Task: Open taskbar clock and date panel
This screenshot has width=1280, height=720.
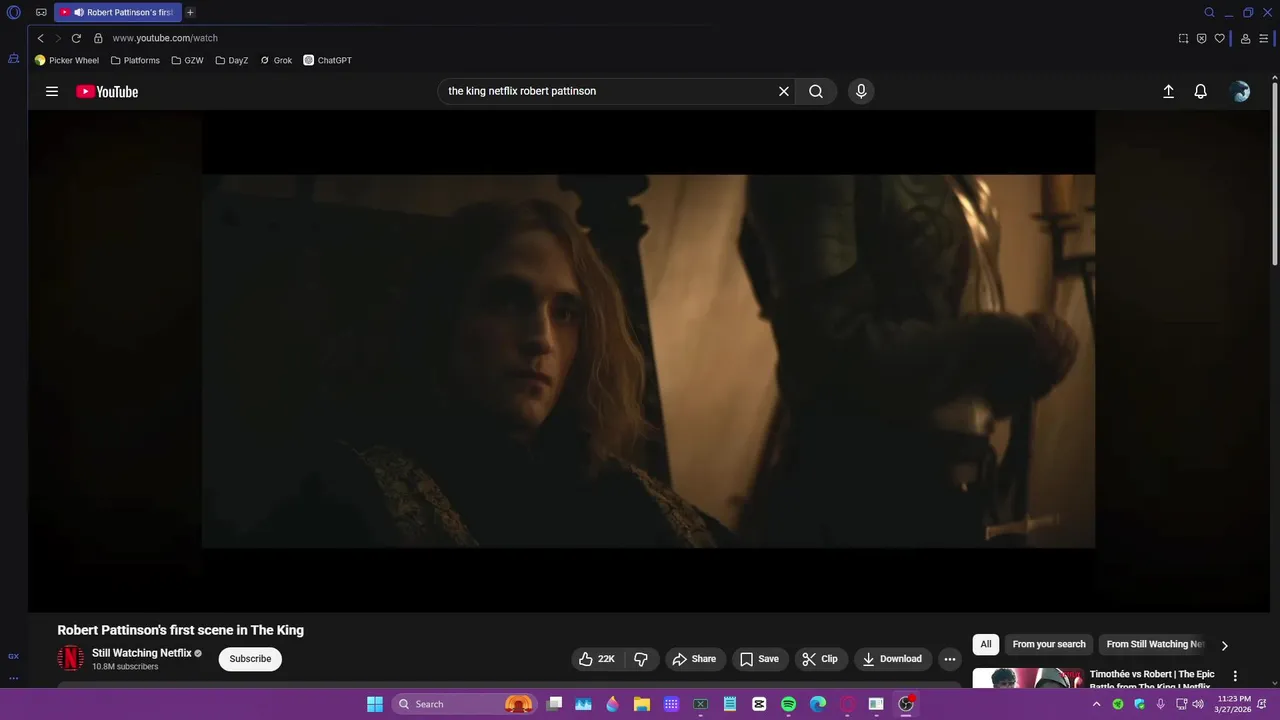Action: point(1234,704)
